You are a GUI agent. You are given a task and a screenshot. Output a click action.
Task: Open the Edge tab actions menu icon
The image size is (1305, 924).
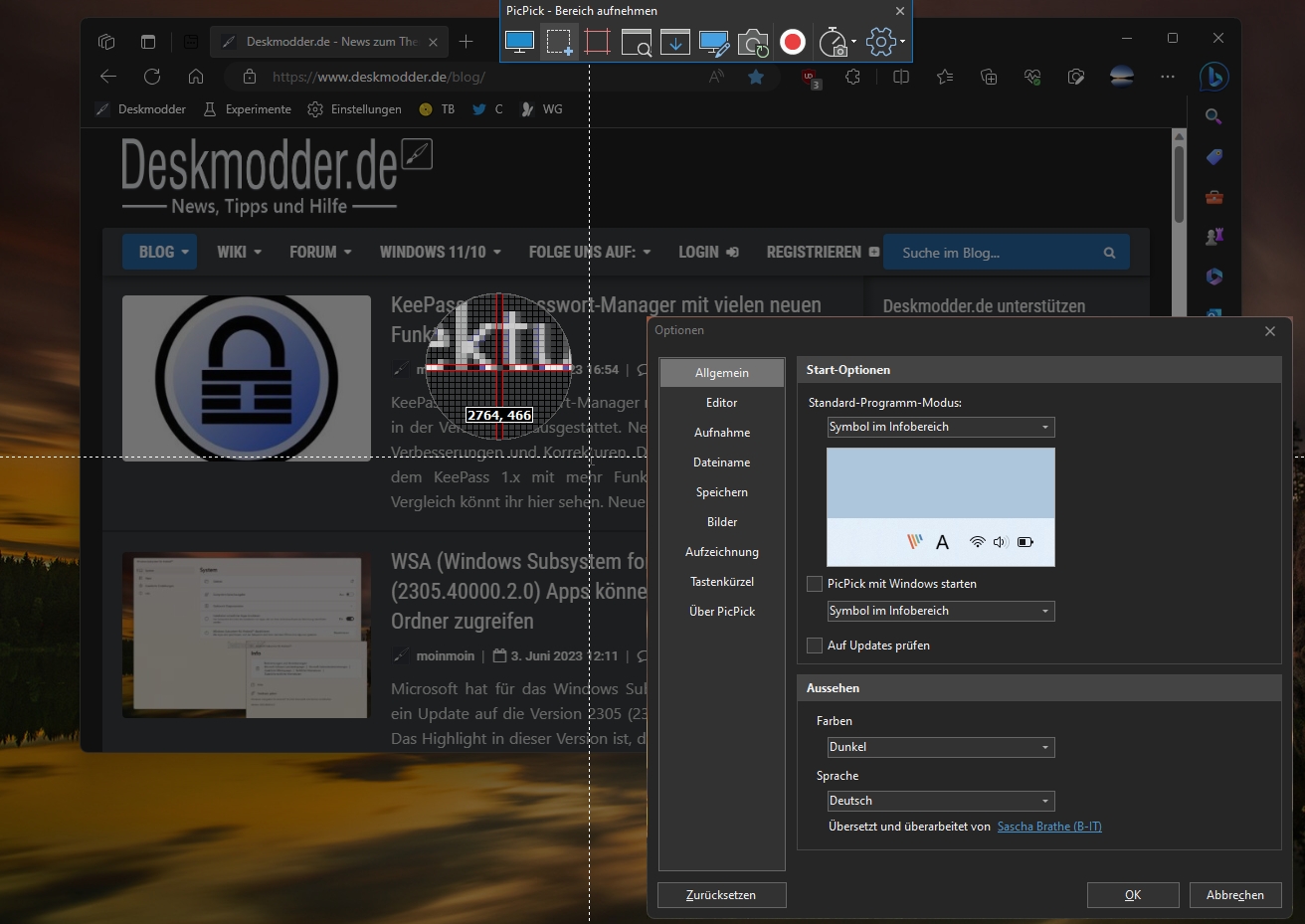[x=148, y=42]
